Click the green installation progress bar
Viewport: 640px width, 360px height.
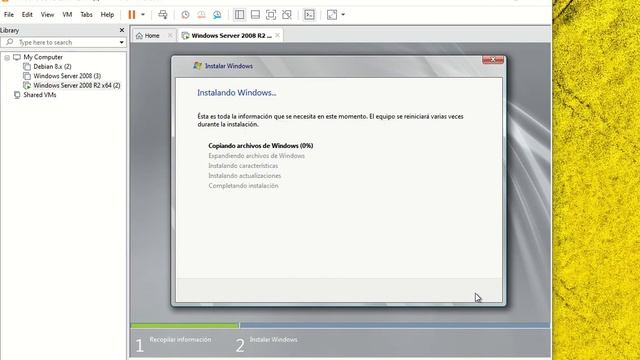tap(185, 325)
